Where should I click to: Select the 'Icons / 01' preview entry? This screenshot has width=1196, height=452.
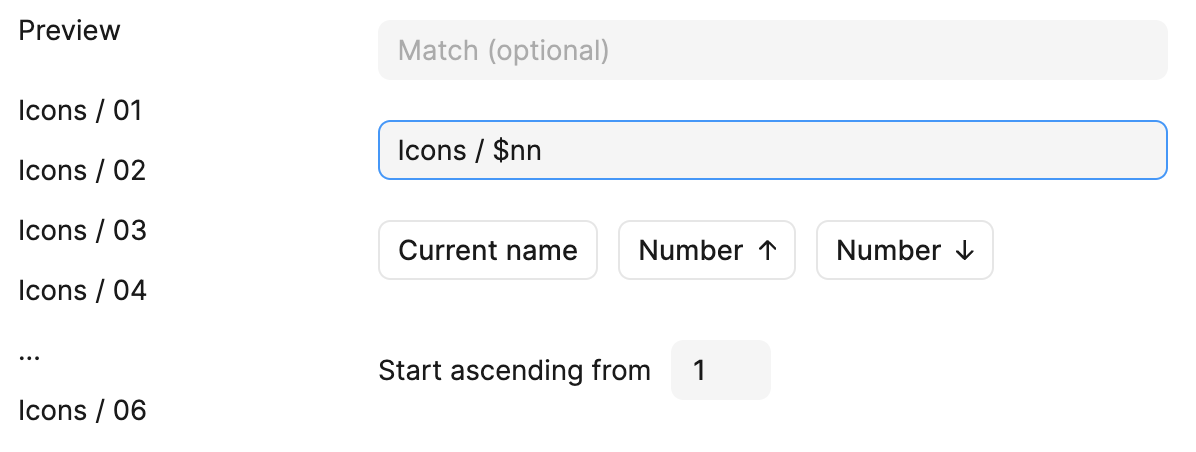tap(81, 110)
